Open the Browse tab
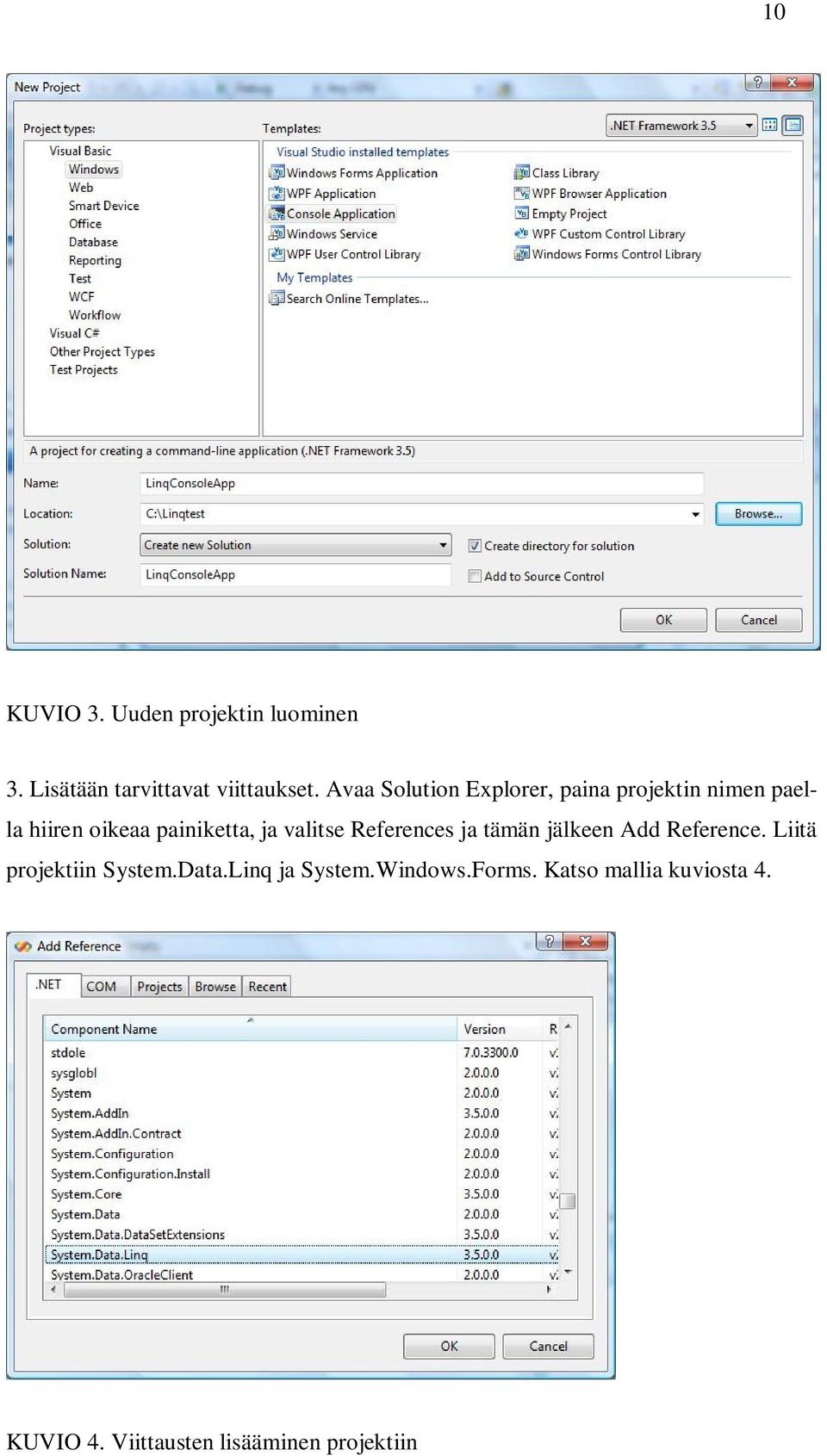Image resolution: width=827 pixels, height=1456 pixels. [x=215, y=987]
